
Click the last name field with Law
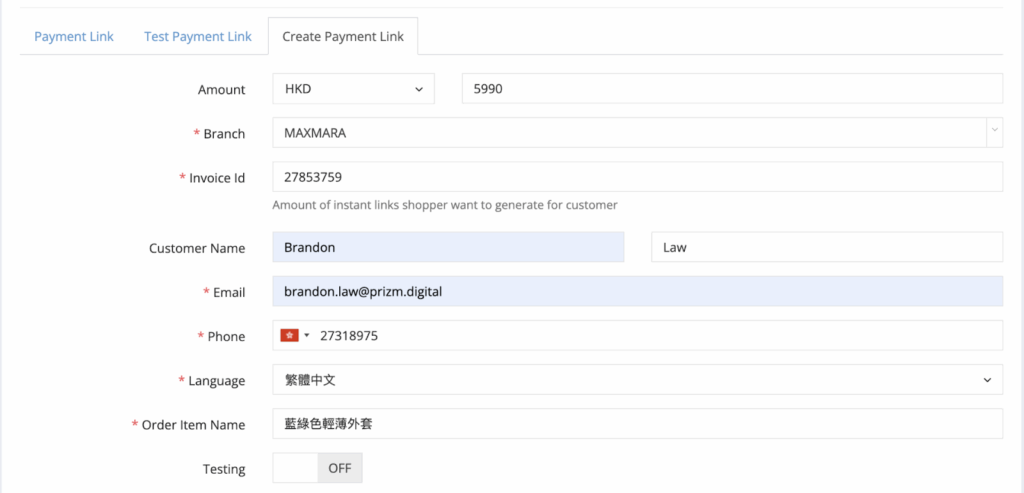click(826, 247)
